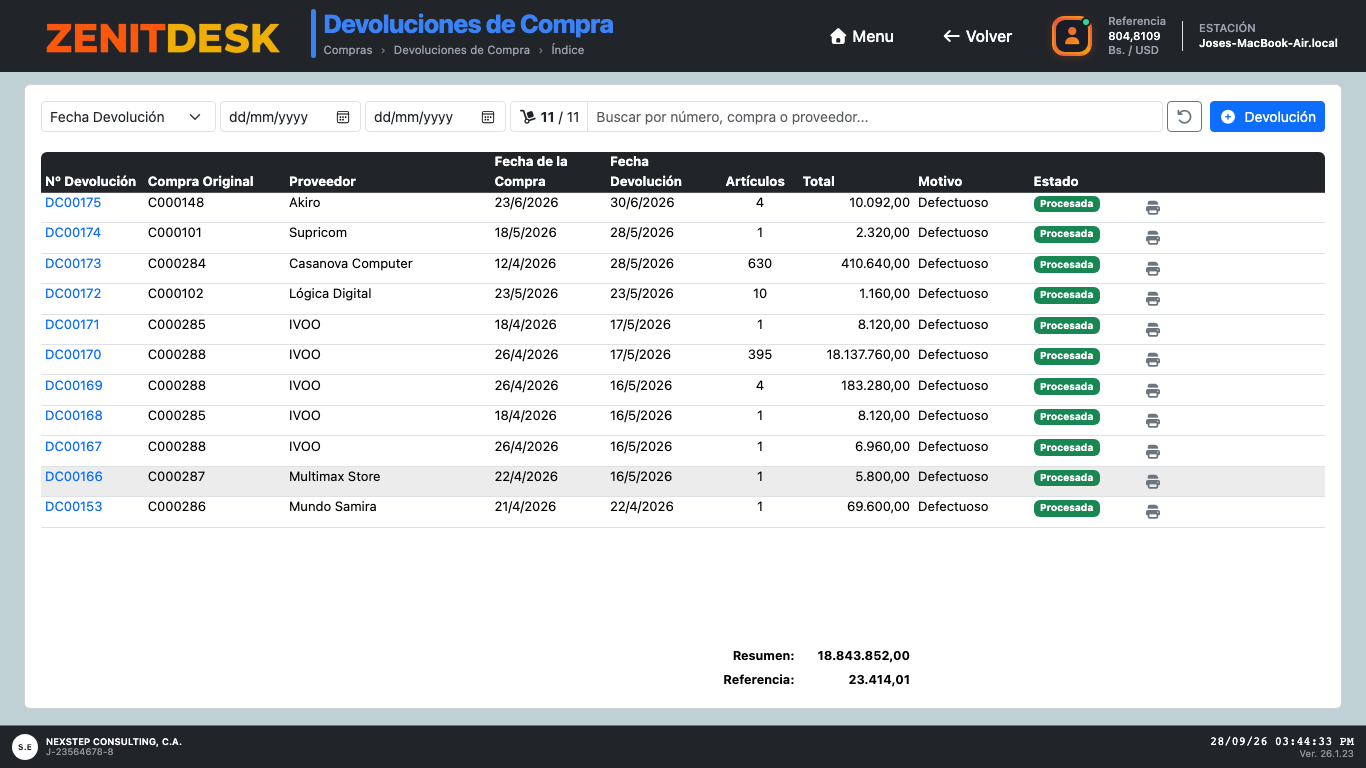Click Devoluciones de Compra breadcrumb link

[x=462, y=50]
